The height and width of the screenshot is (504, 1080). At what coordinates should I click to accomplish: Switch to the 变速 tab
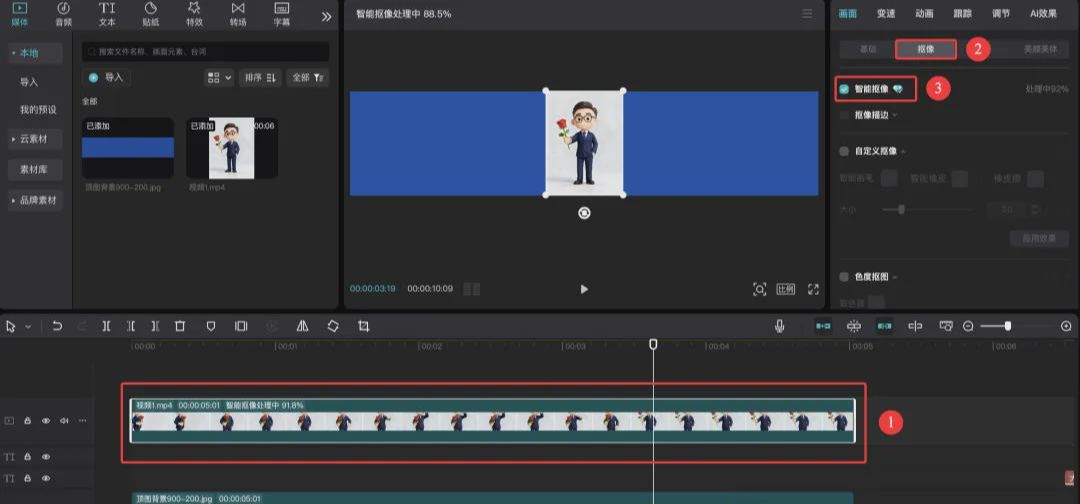(886, 14)
